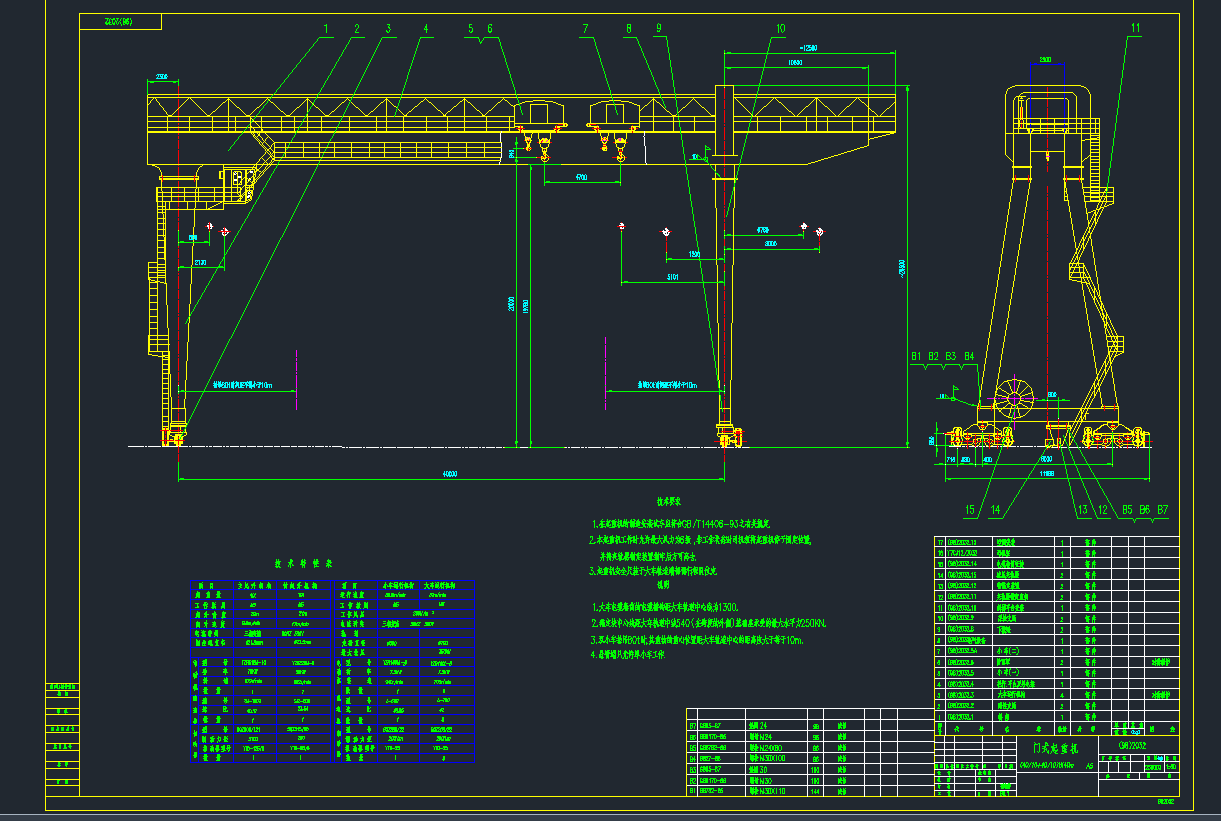Click the operator cab on left leg
Image resolution: width=1221 pixels, height=821 pixels.
click(240, 185)
